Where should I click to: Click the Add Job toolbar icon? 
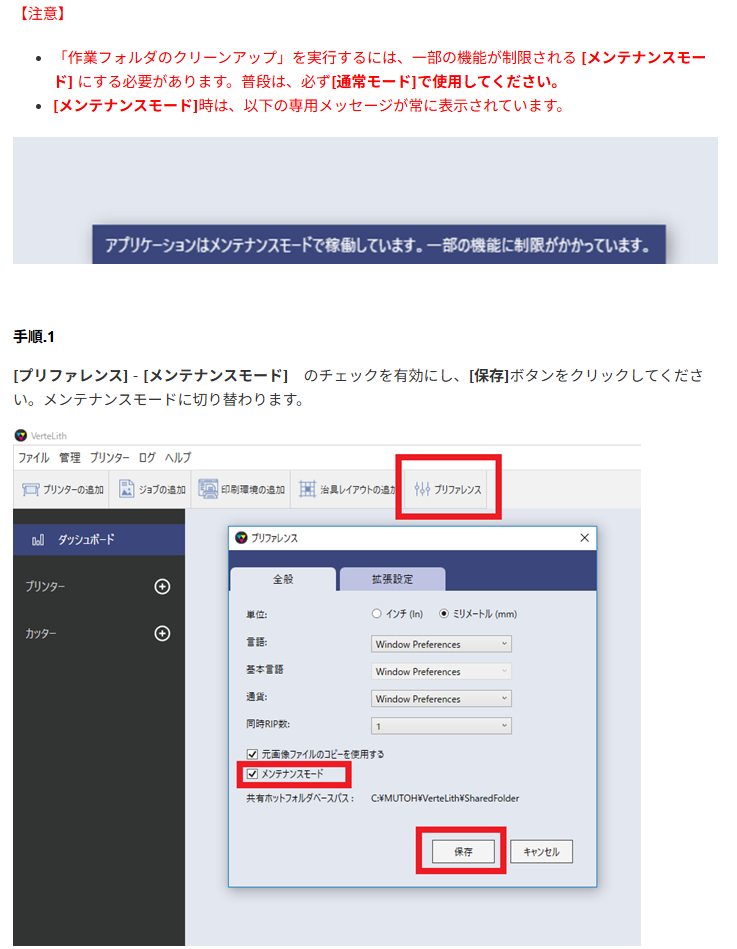[x=127, y=490]
